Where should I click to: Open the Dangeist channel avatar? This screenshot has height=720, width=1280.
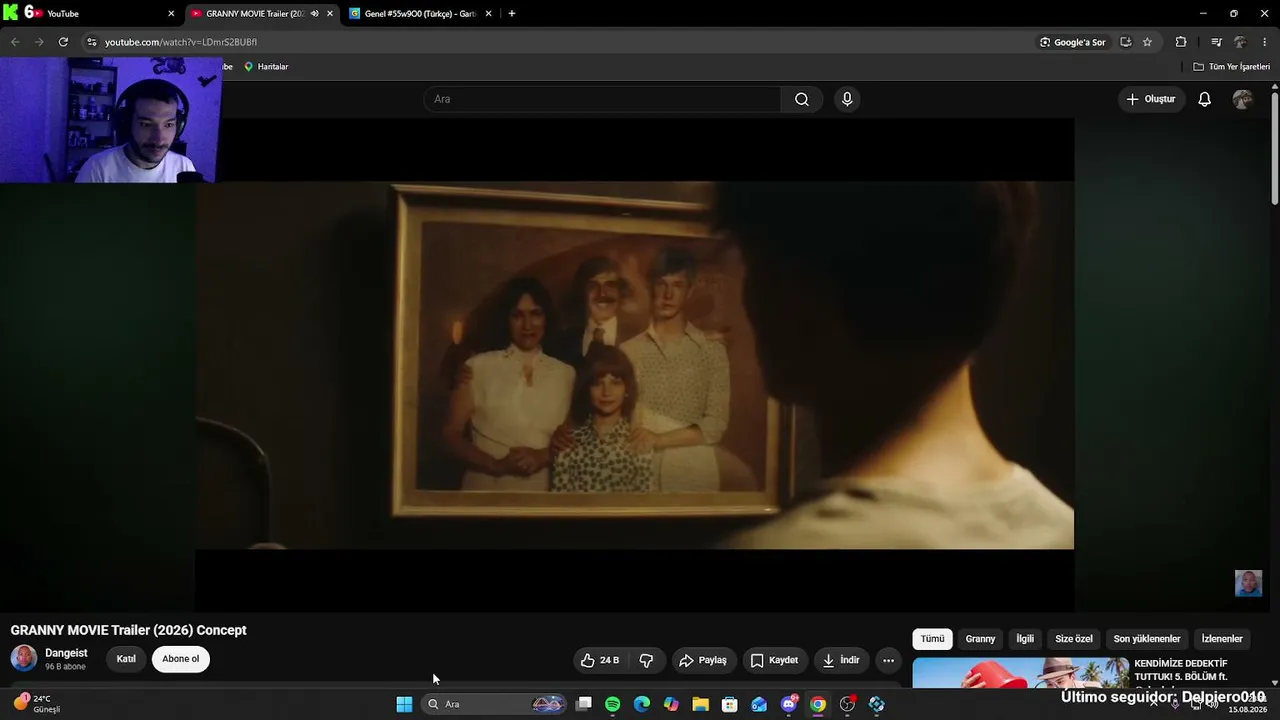pos(24,658)
